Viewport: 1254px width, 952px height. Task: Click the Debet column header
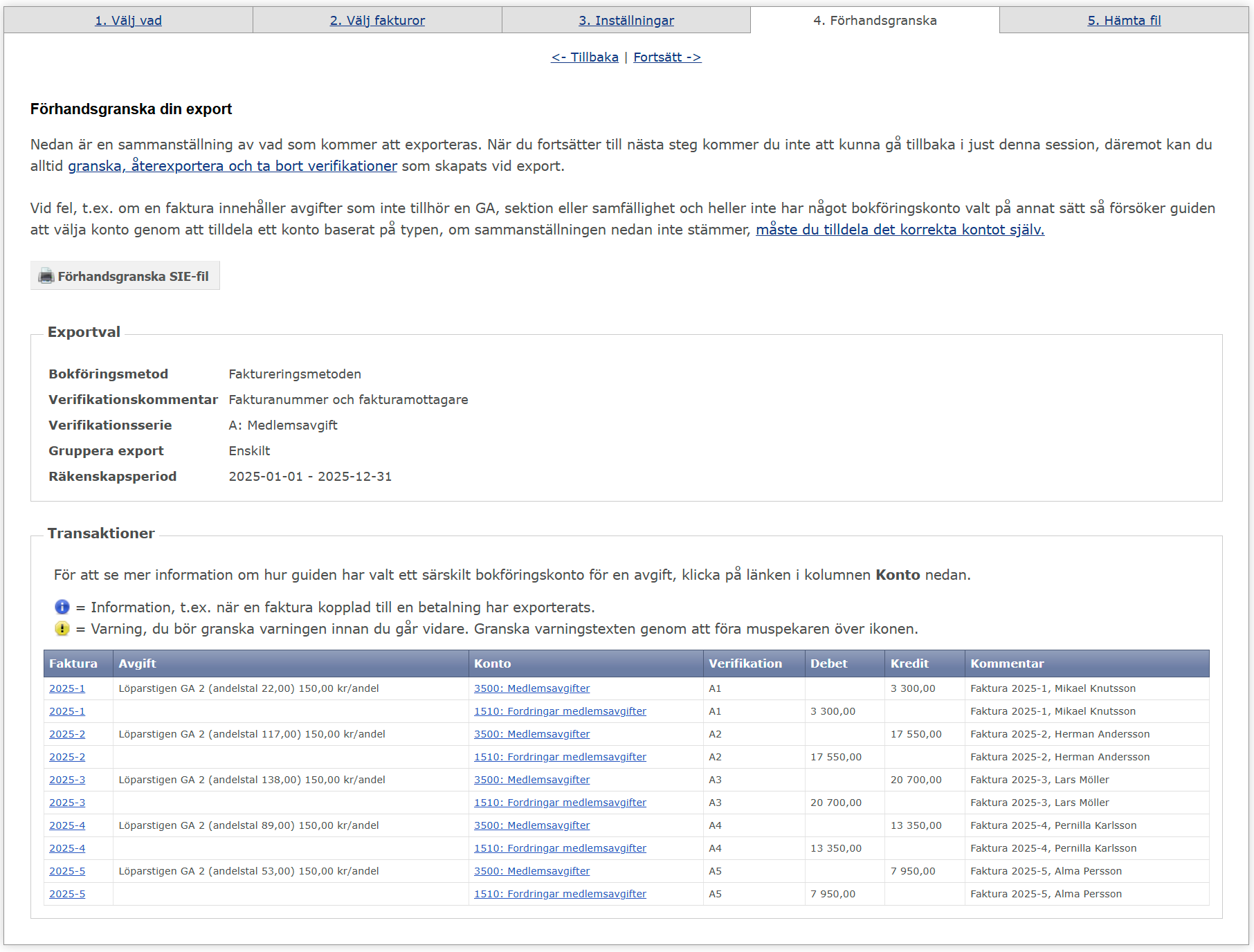coord(828,663)
